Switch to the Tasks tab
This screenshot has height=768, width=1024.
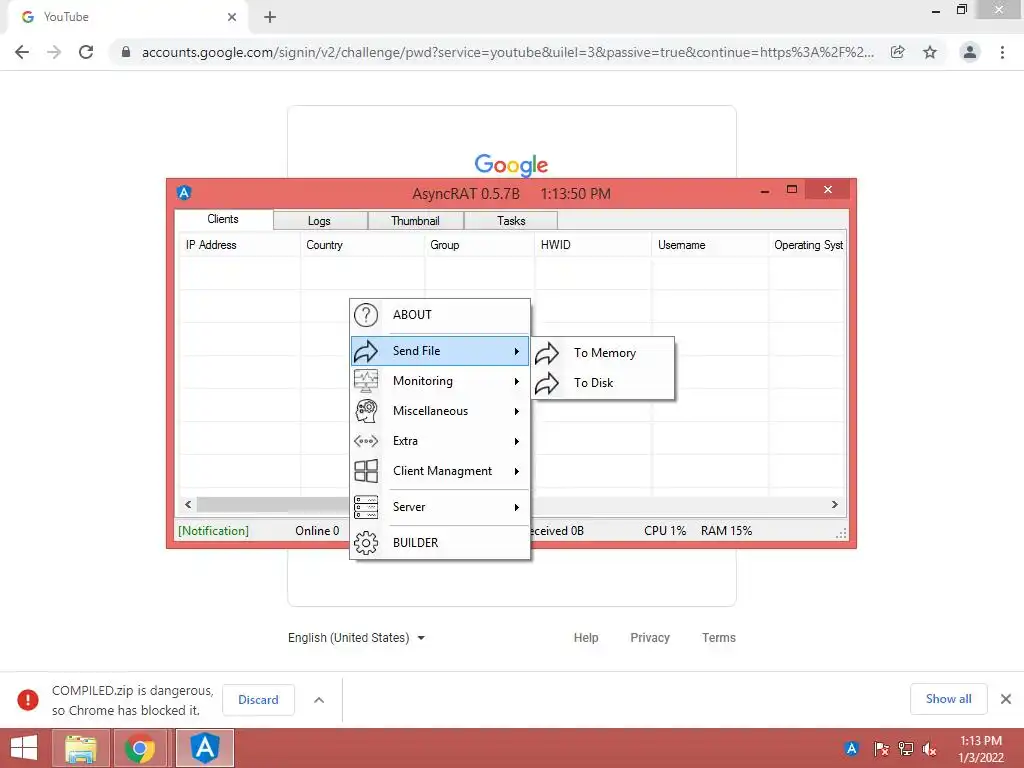tap(511, 221)
